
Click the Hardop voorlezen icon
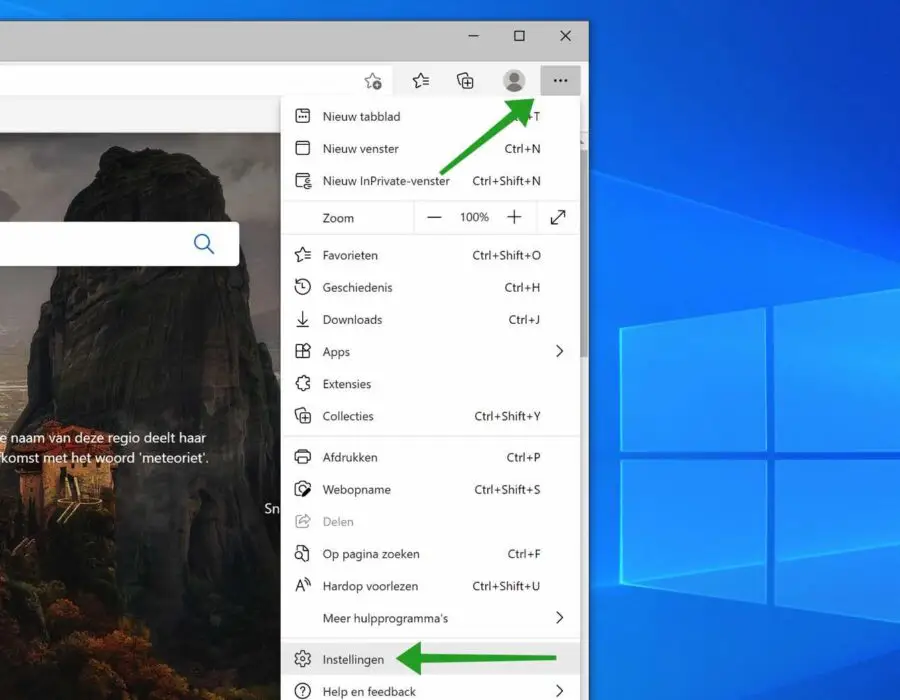point(303,585)
